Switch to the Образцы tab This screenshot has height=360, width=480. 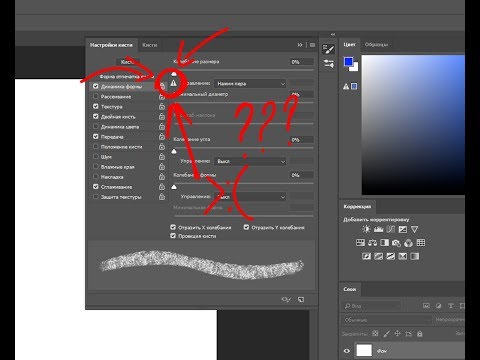click(376, 44)
